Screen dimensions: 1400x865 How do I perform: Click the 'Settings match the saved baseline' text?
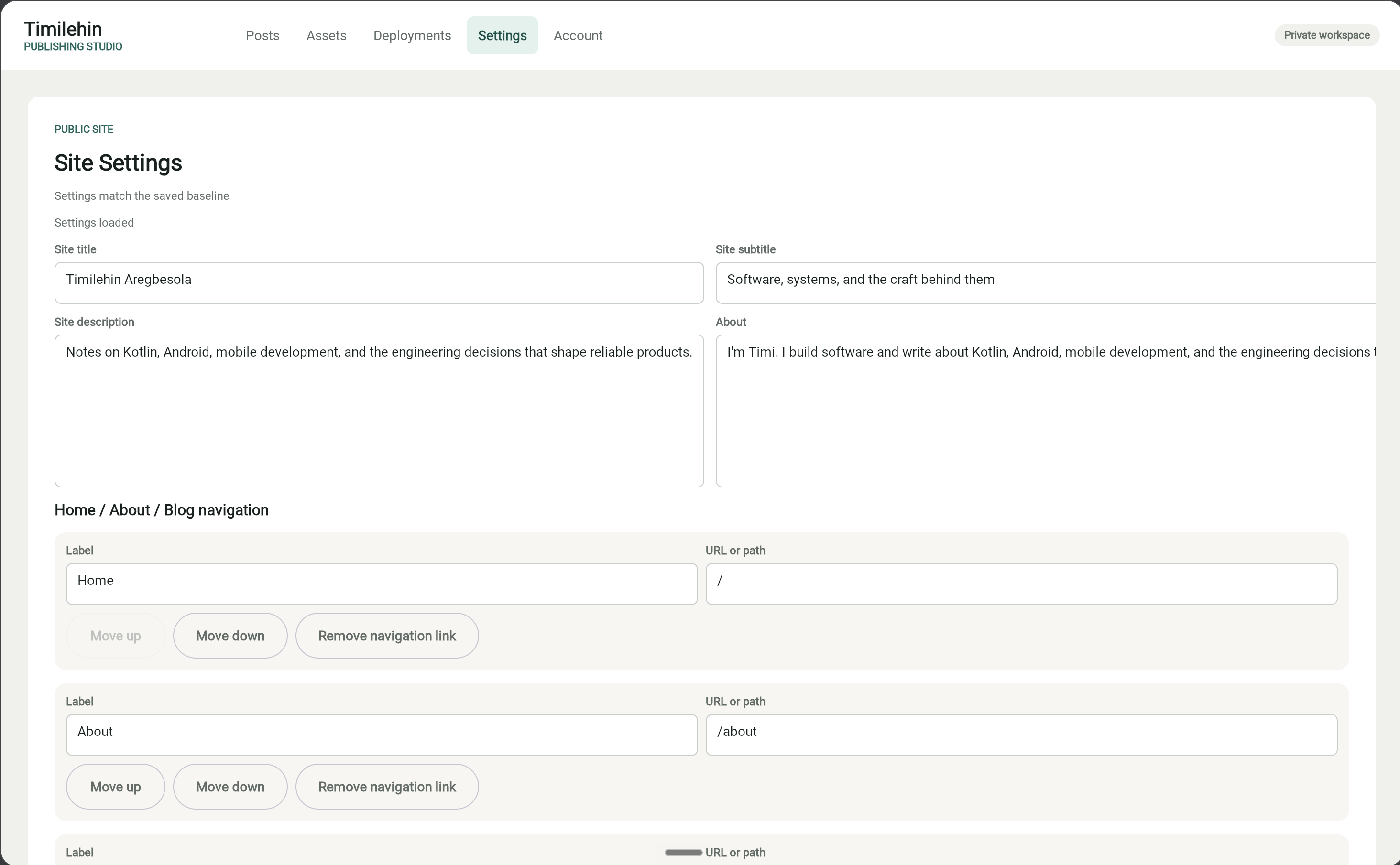(142, 195)
